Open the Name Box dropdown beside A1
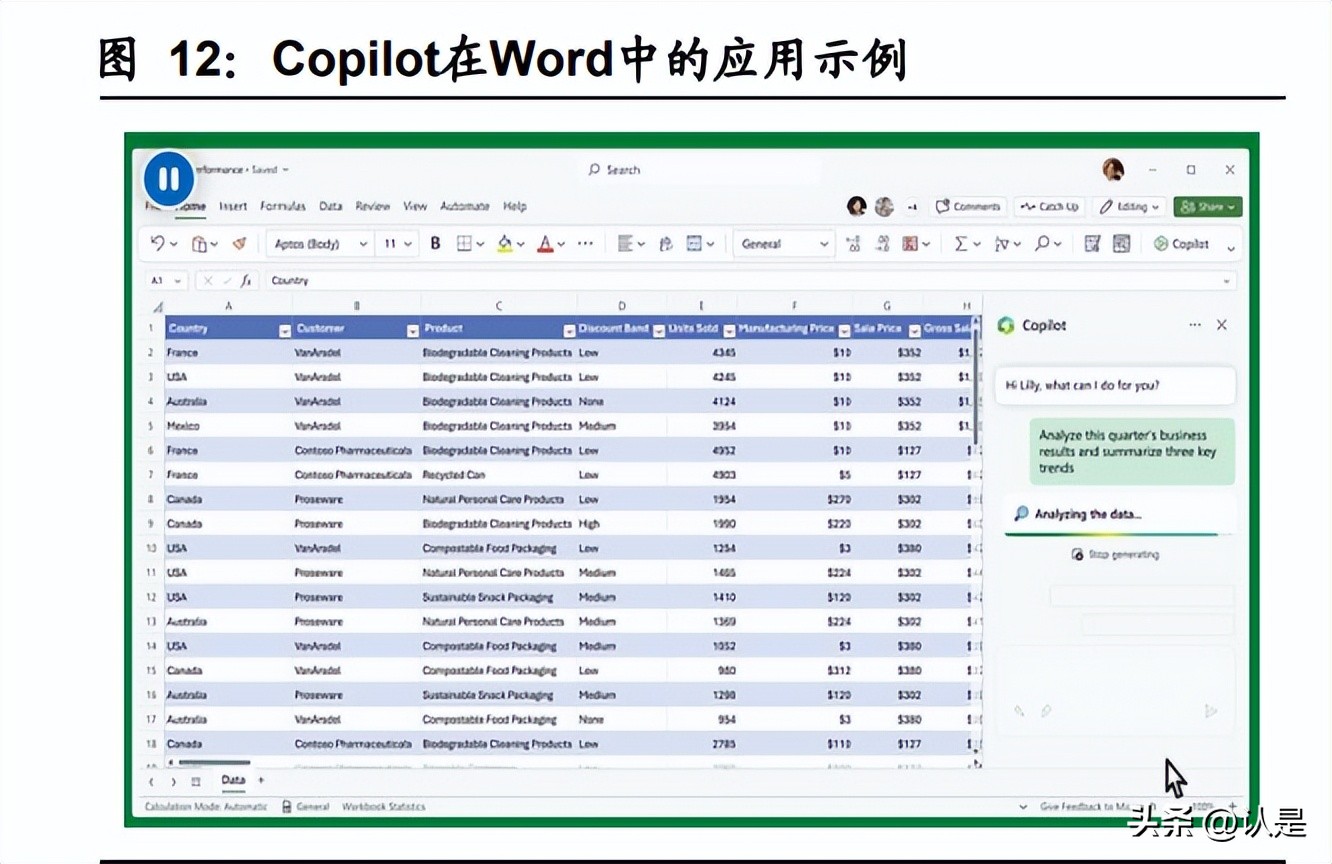 pos(179,281)
